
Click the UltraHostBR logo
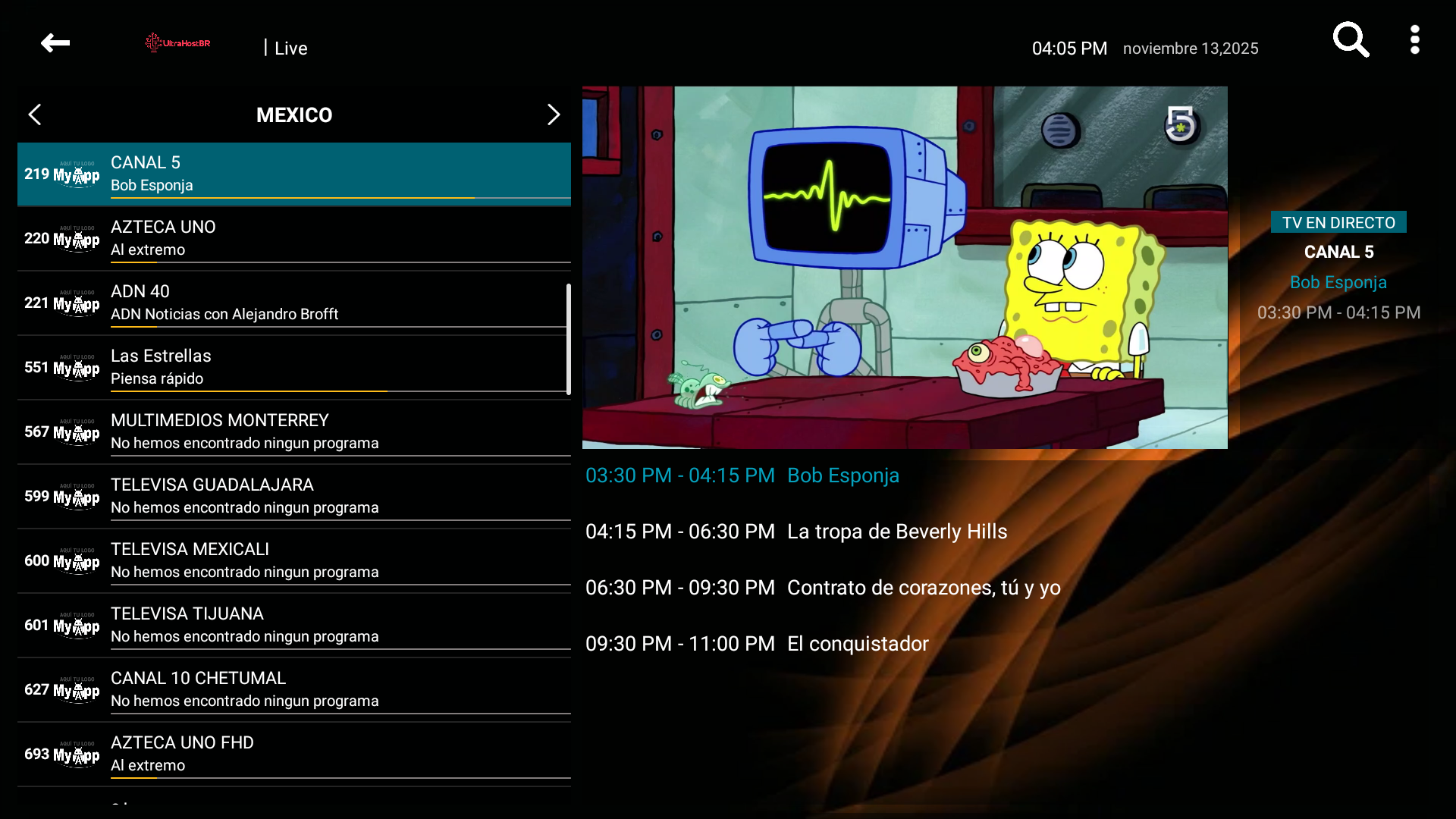pyautogui.click(x=178, y=43)
